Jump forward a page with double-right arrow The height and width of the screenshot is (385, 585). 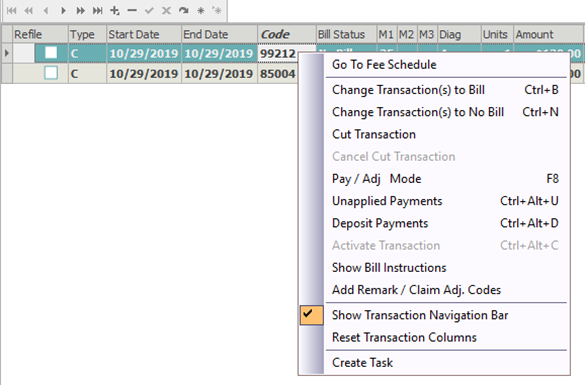click(x=80, y=10)
